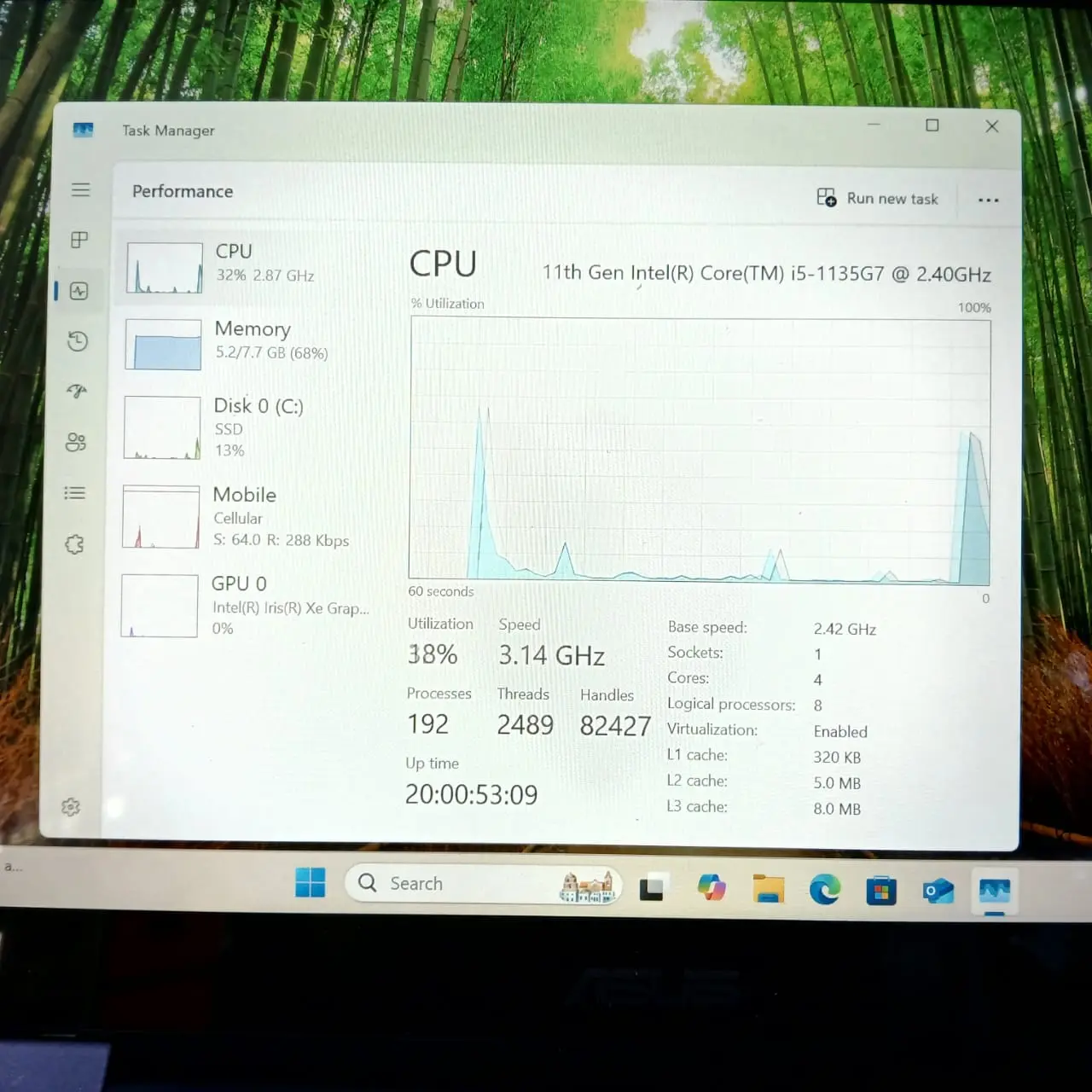The width and height of the screenshot is (1092, 1092).
Task: Click Run new task button
Action: (x=878, y=199)
